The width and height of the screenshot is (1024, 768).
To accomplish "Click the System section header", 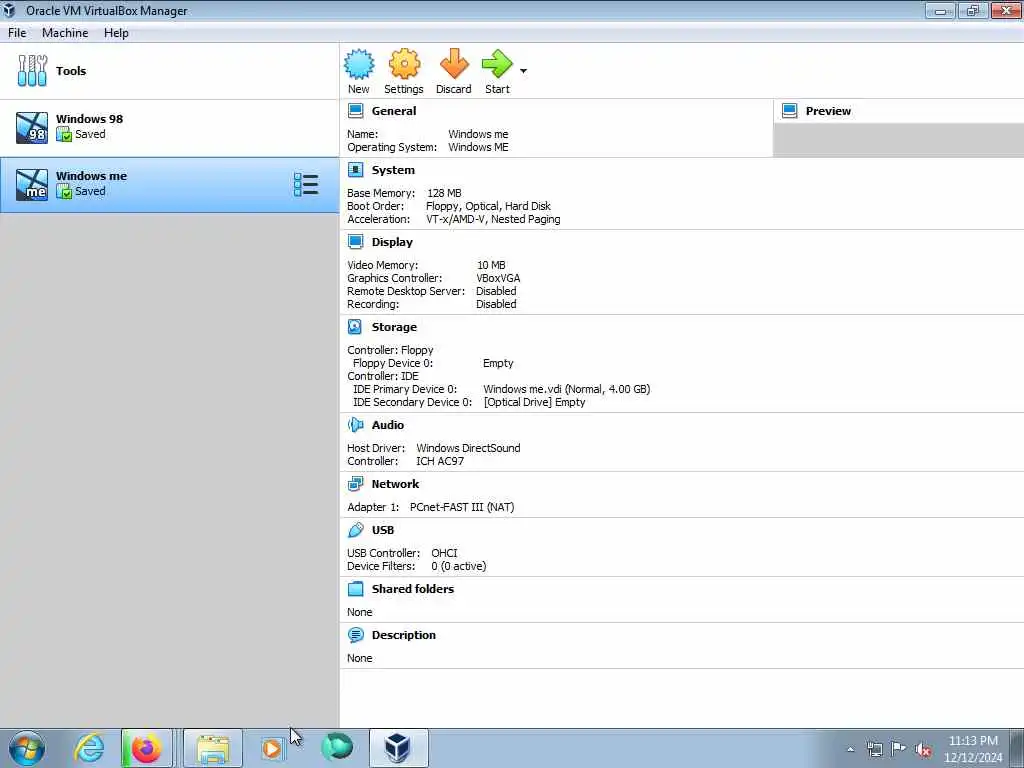I will (x=393, y=170).
